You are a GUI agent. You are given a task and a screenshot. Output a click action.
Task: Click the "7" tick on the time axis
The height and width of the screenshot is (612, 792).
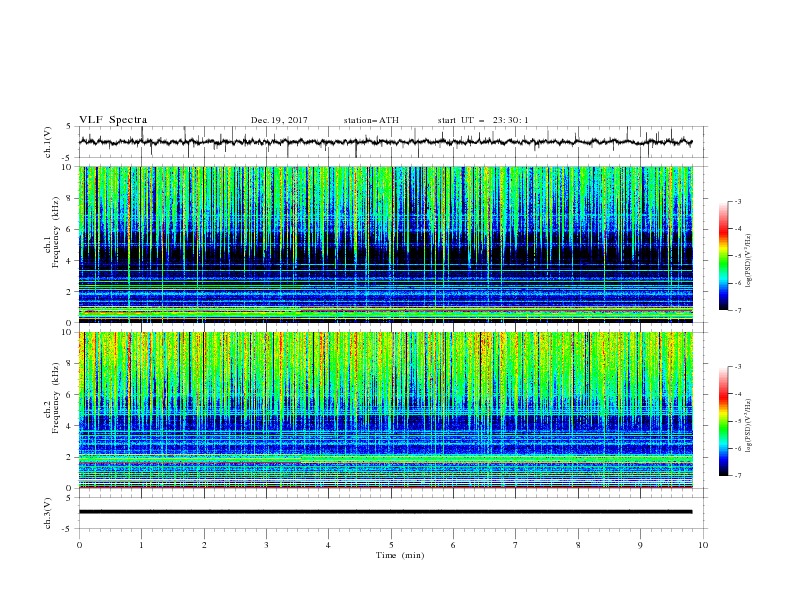tap(516, 545)
